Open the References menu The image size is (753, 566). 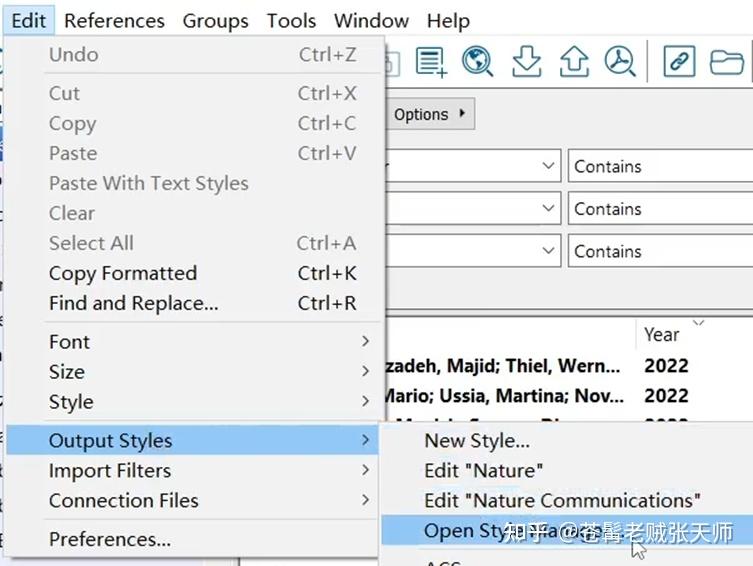[114, 20]
